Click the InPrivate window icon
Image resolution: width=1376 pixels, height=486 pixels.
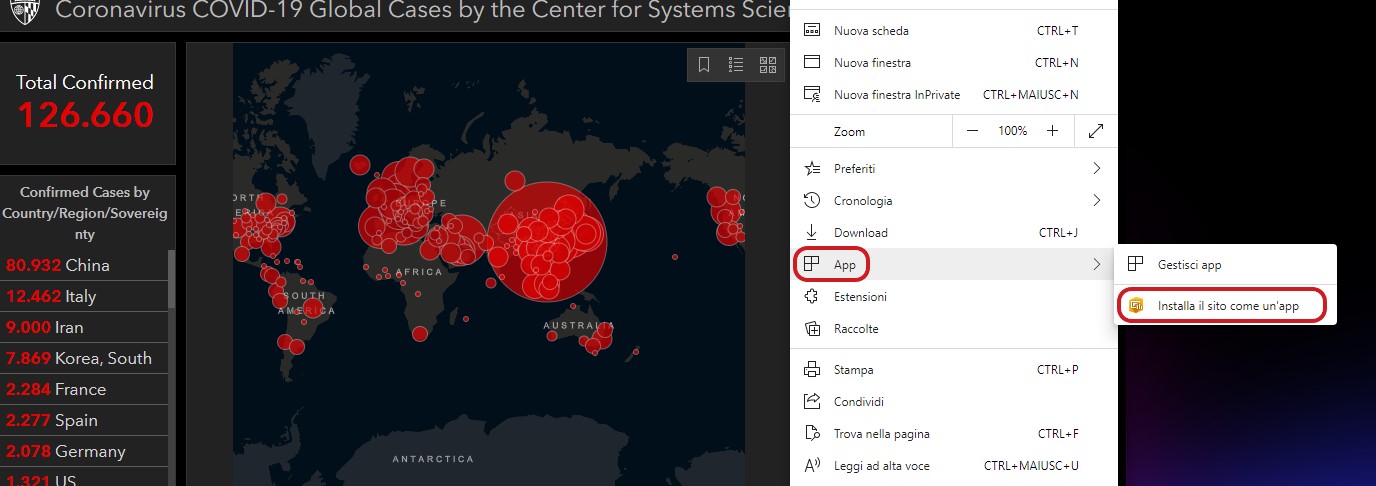click(x=813, y=95)
